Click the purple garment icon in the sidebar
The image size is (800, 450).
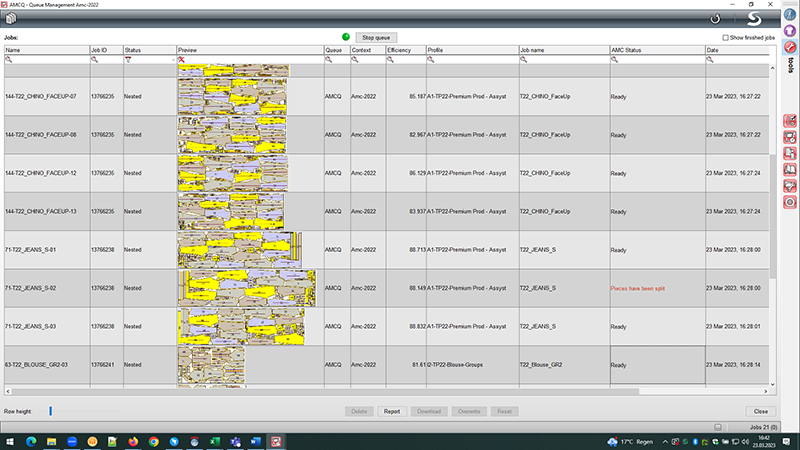click(x=790, y=30)
